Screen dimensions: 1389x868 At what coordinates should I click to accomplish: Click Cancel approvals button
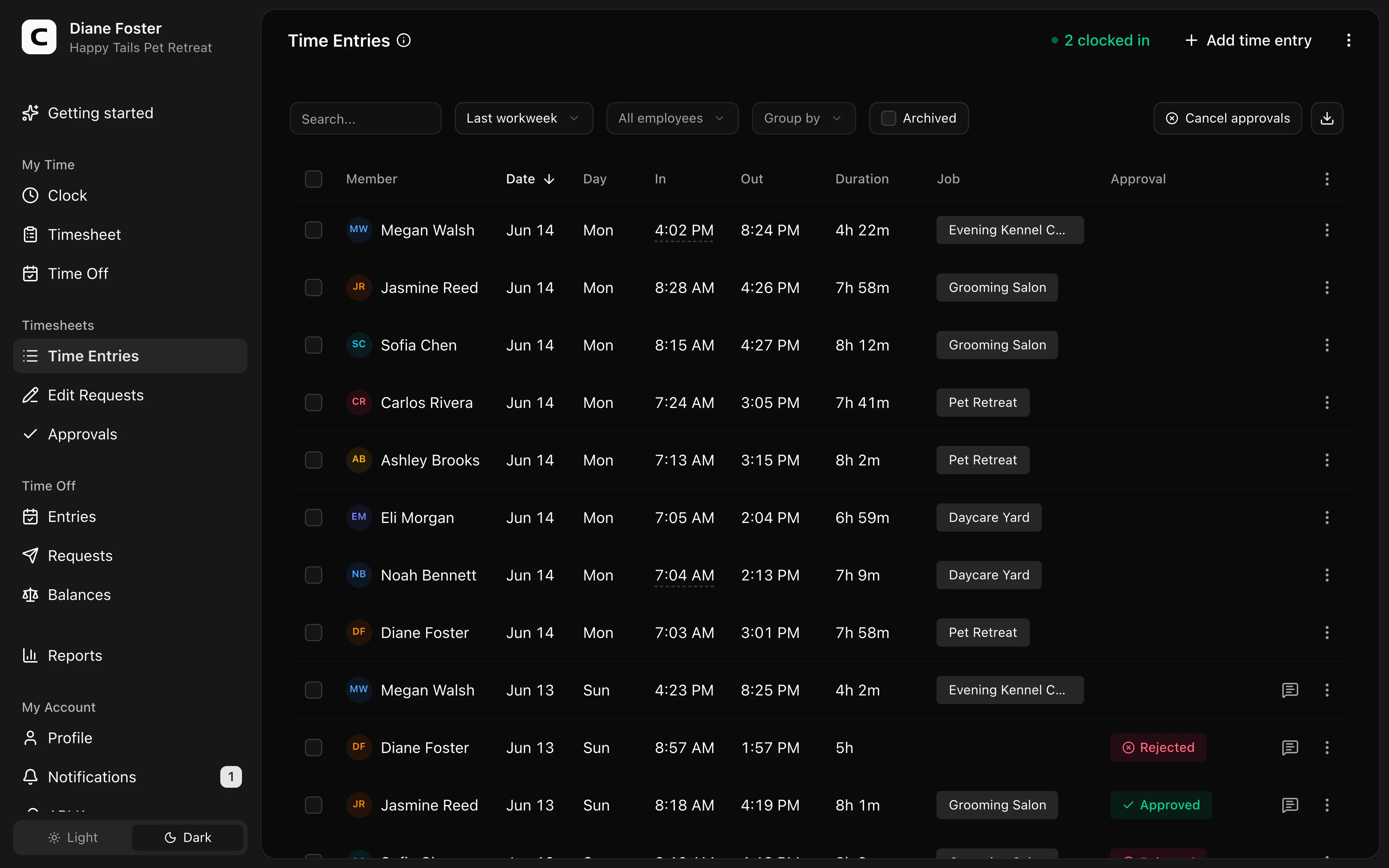[1227, 118]
